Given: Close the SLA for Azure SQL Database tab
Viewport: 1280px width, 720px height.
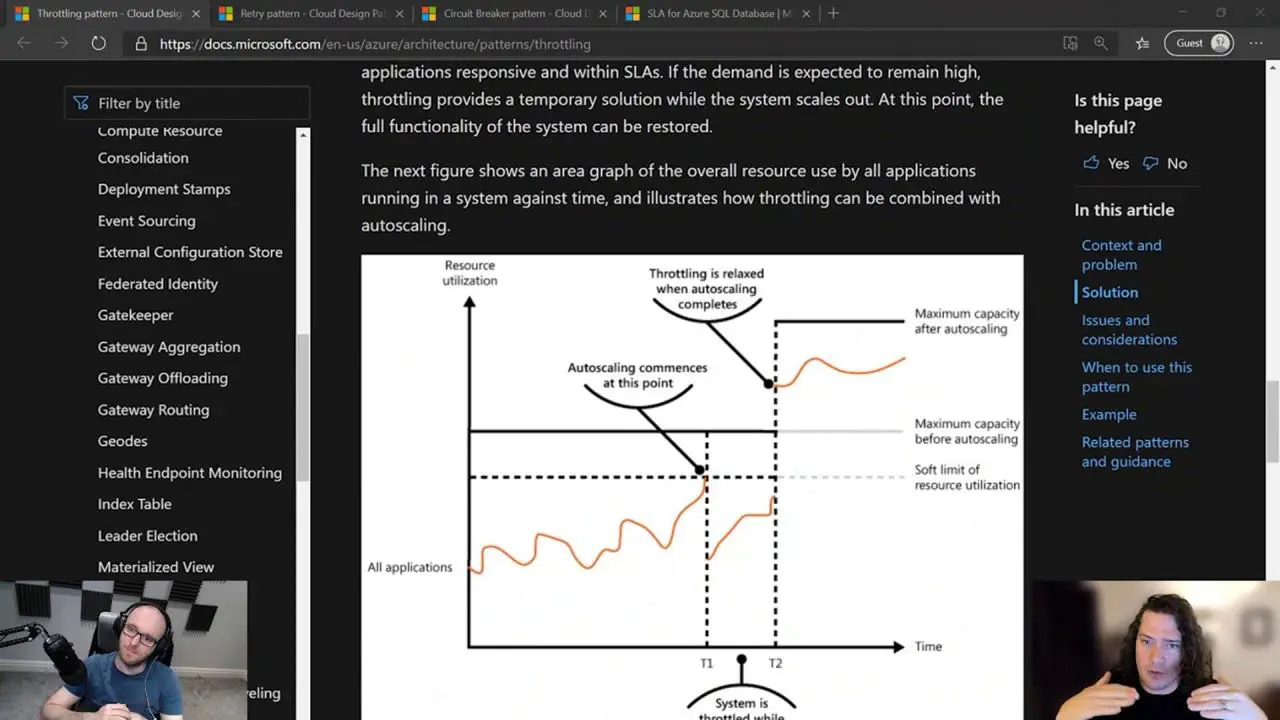Looking at the screenshot, I should (806, 14).
